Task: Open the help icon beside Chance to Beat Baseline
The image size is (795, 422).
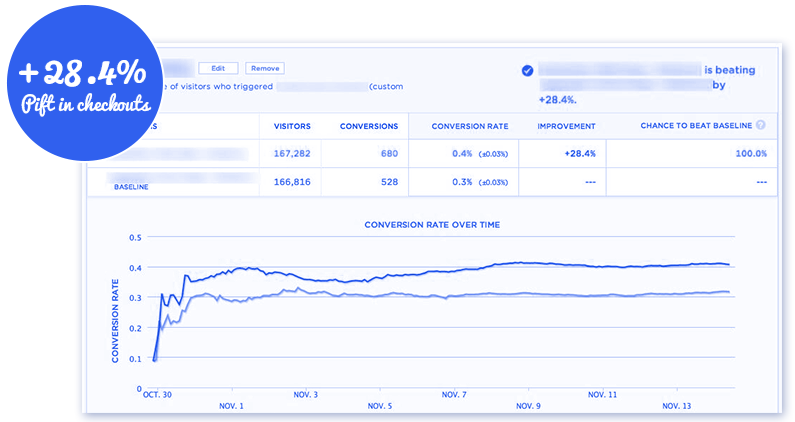Action: (x=762, y=126)
